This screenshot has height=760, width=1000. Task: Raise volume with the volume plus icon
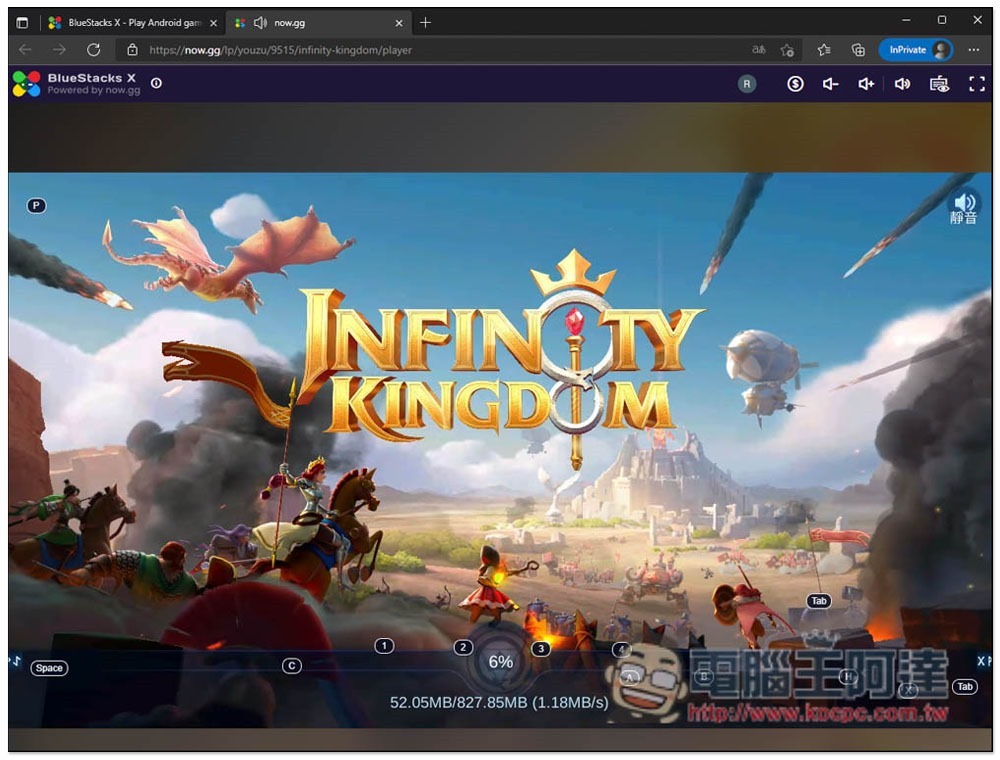coord(866,84)
